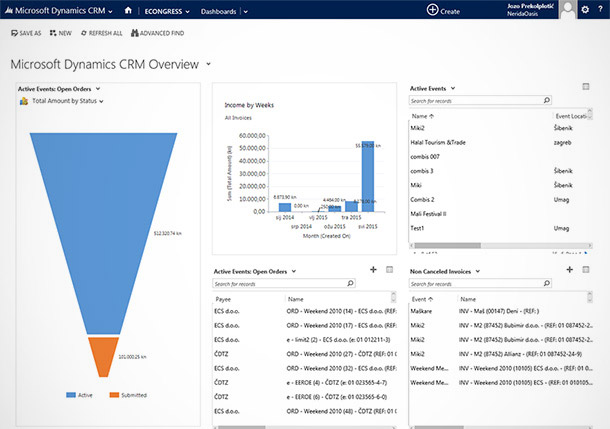Viewport: 610px width, 429px height.
Task: Select Šibenik location in the Miki2 row
Action: 563,128
